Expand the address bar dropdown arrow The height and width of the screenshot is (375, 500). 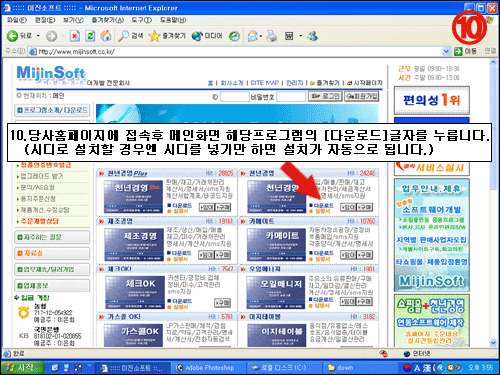point(446,51)
